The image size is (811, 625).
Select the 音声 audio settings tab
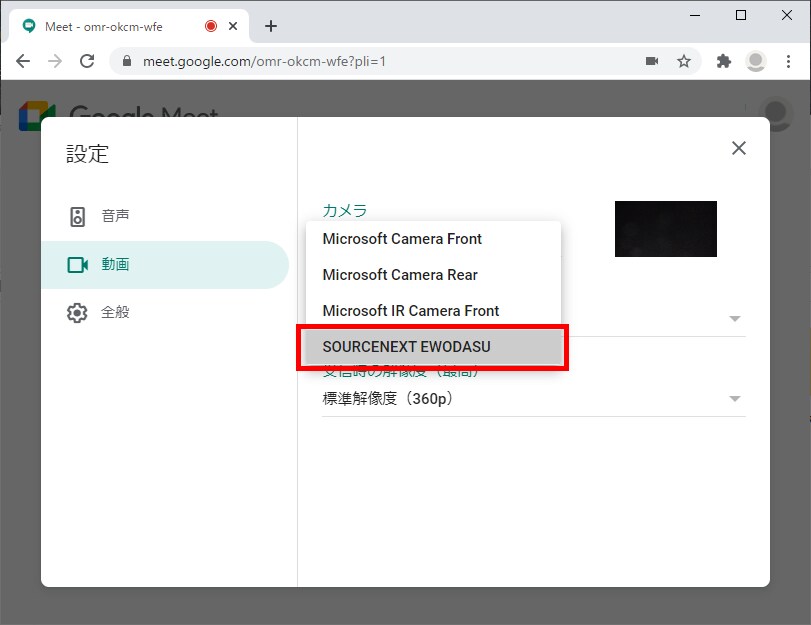(x=164, y=216)
